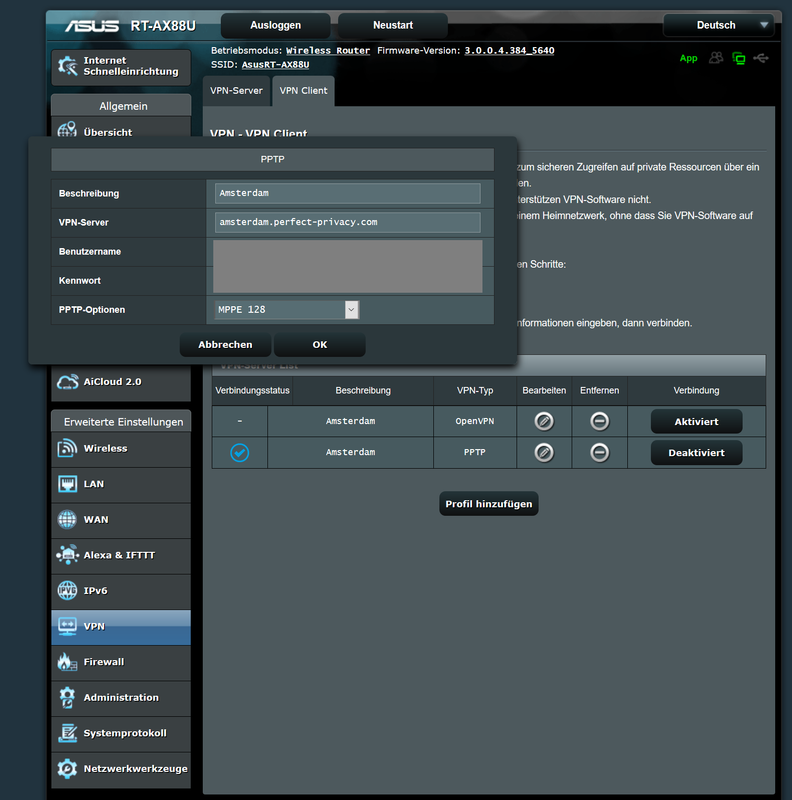The height and width of the screenshot is (800, 792).
Task: Click Abbrechen in the PPTP dialog
Action: click(226, 345)
